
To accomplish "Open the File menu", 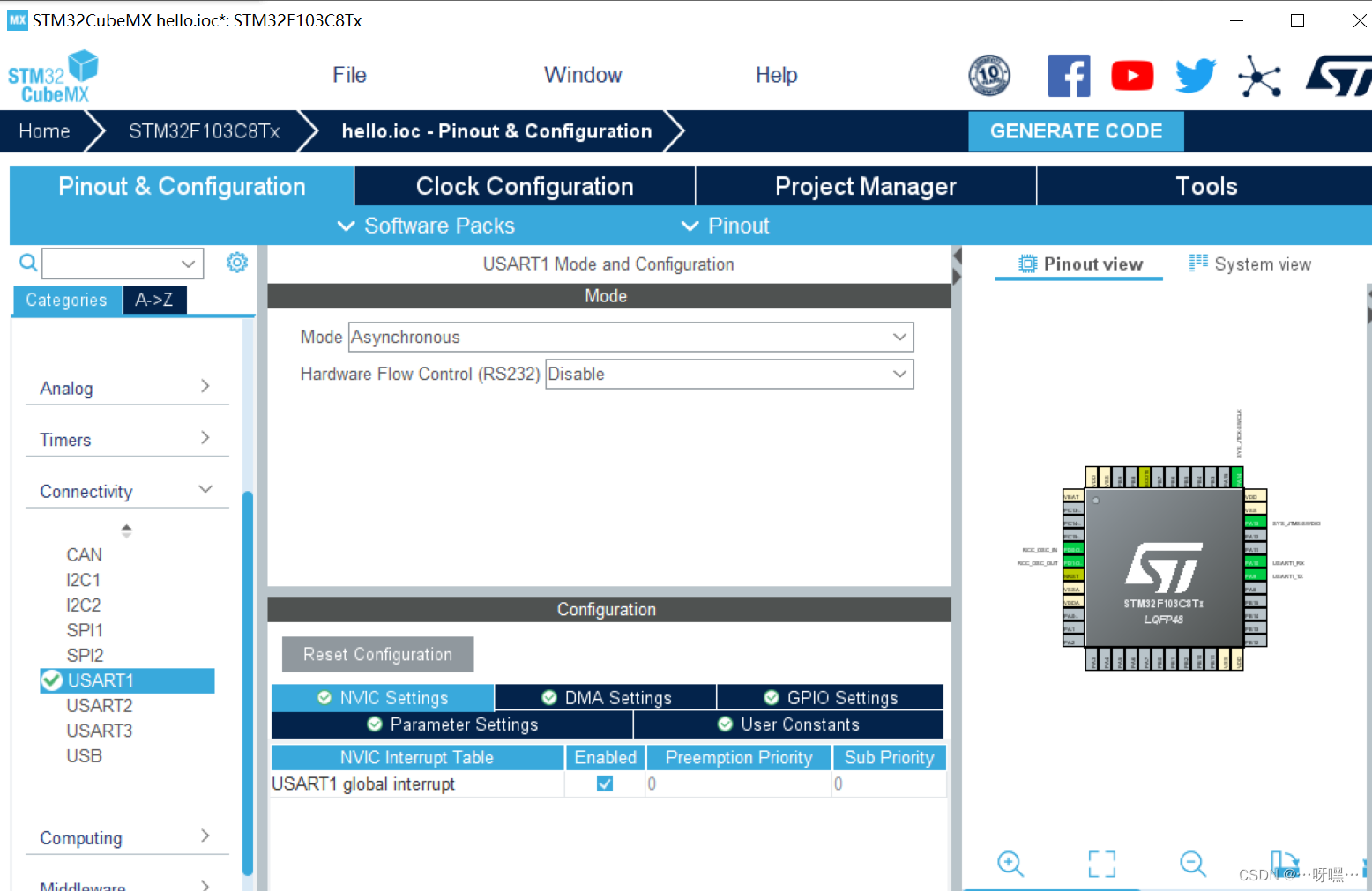I will point(349,75).
